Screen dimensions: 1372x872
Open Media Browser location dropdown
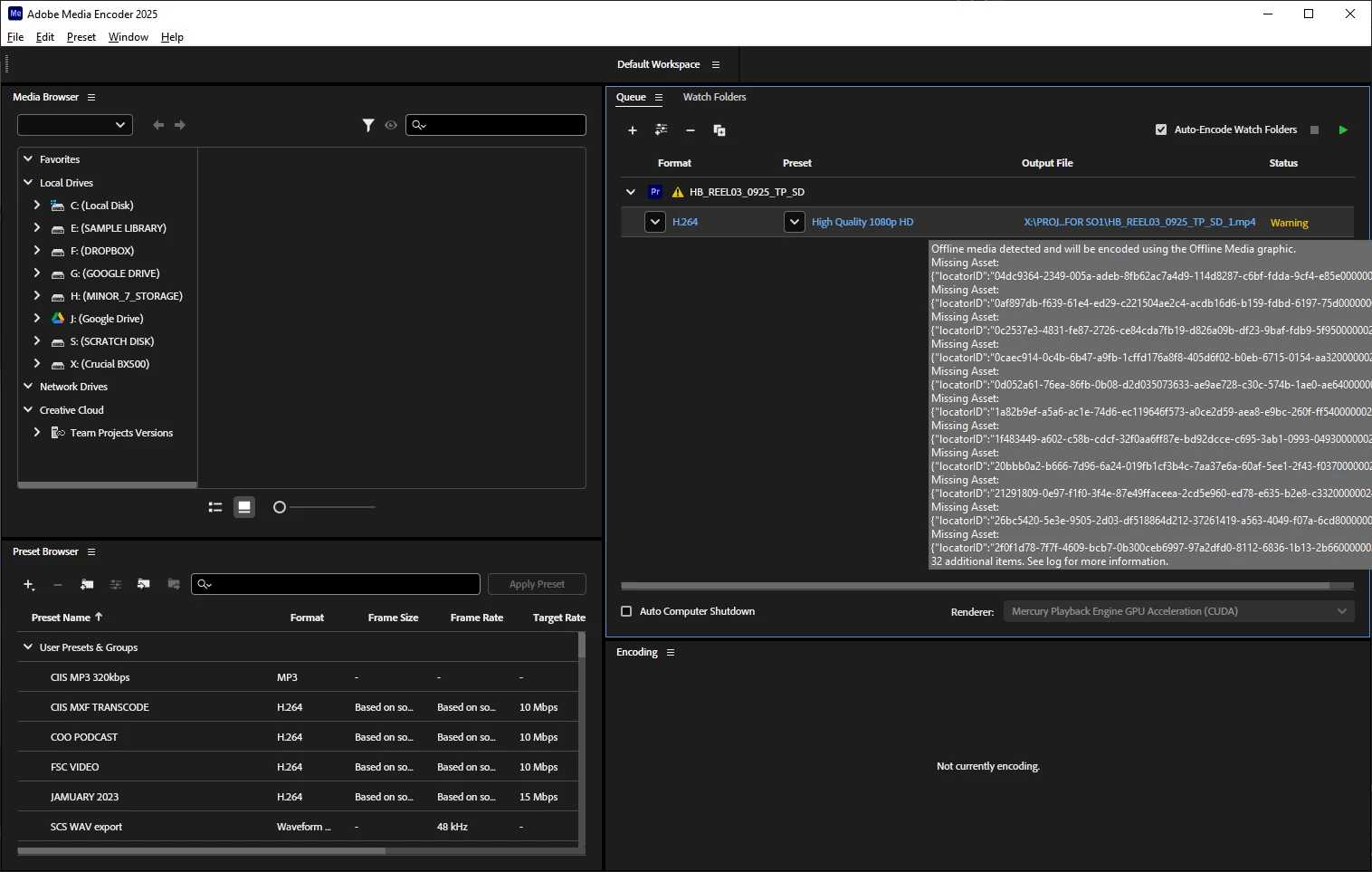tap(75, 125)
